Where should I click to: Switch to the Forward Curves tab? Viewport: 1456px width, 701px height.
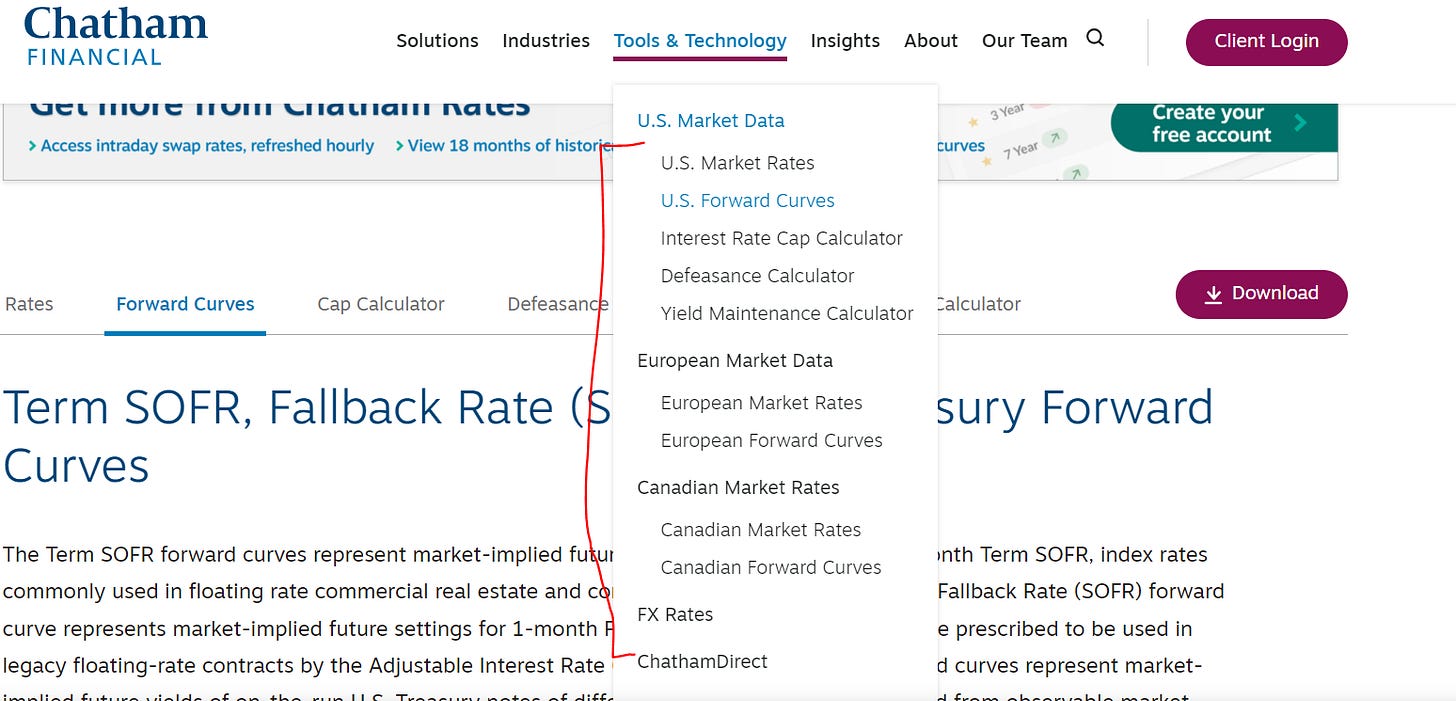pos(185,304)
